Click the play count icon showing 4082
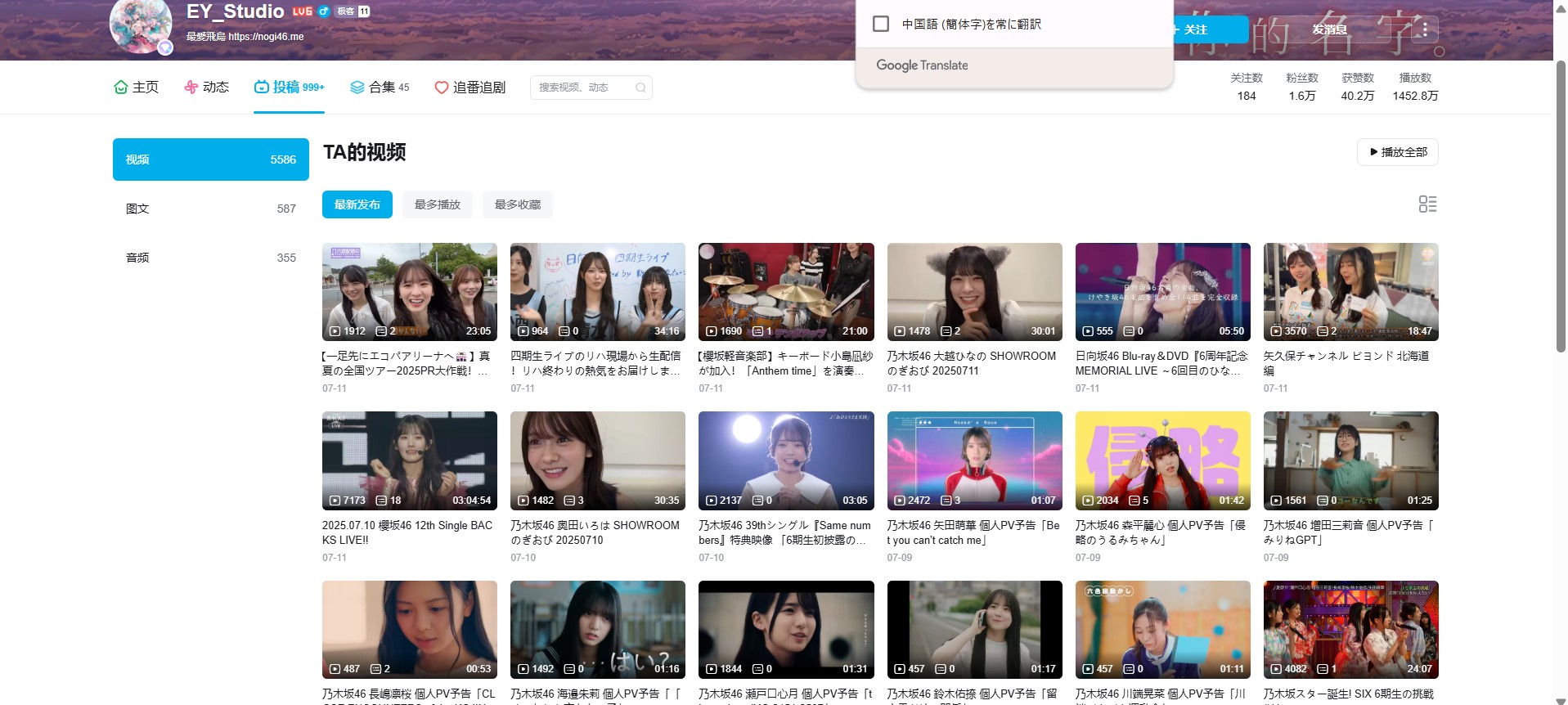The width and height of the screenshot is (1568, 705). 1276,669
